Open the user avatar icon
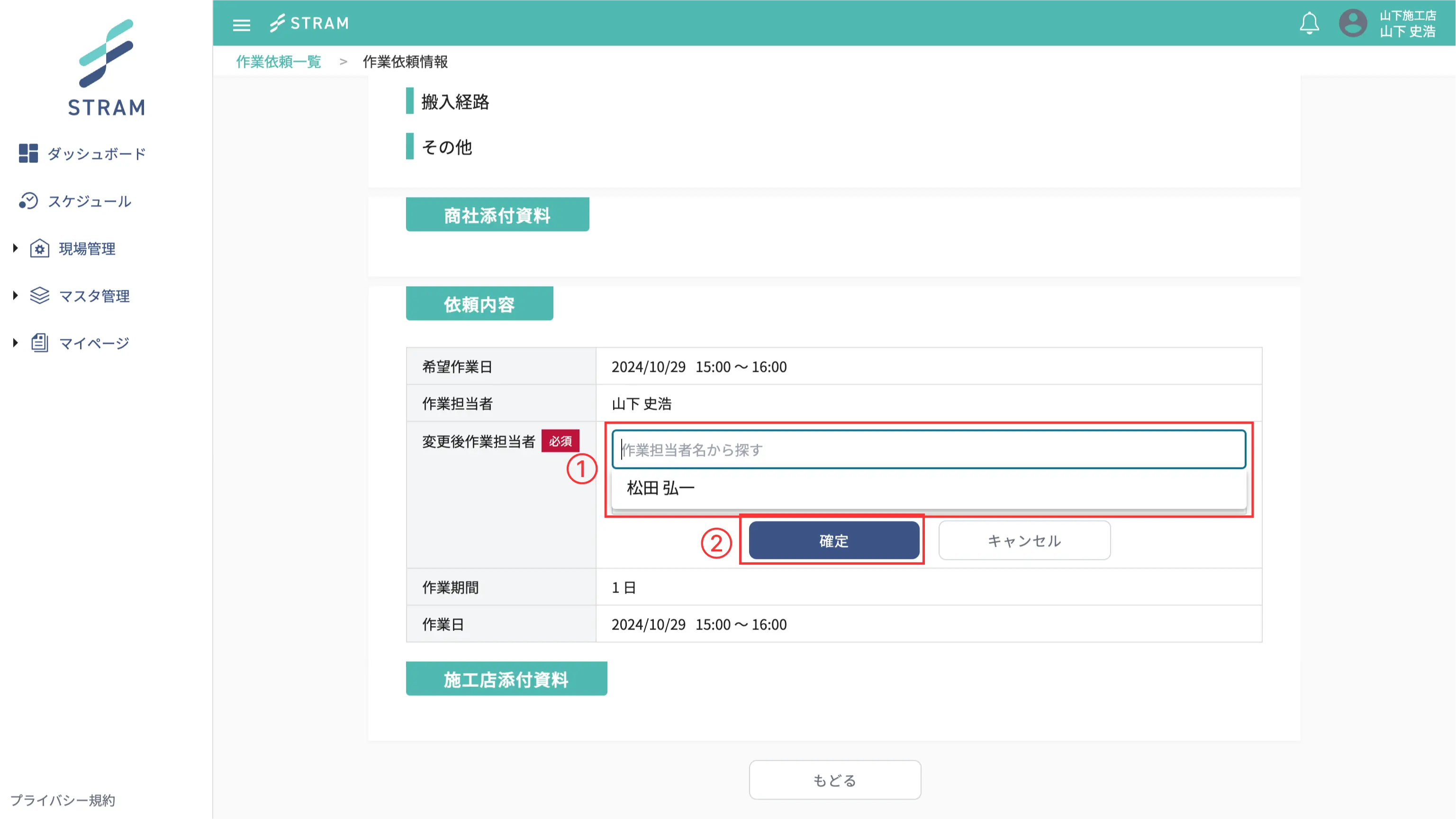The height and width of the screenshot is (819, 1456). point(1353,24)
